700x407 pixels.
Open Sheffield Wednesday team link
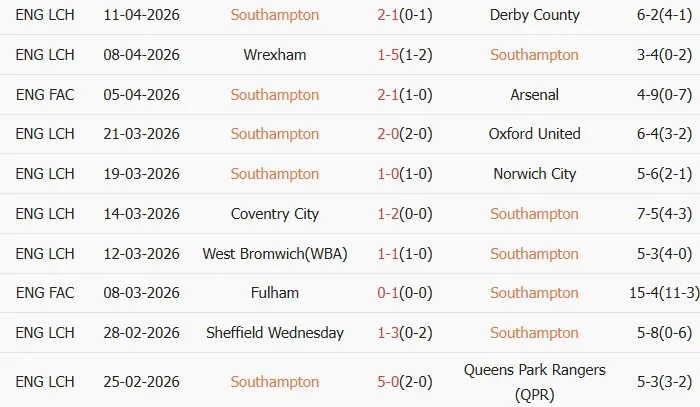(x=275, y=333)
